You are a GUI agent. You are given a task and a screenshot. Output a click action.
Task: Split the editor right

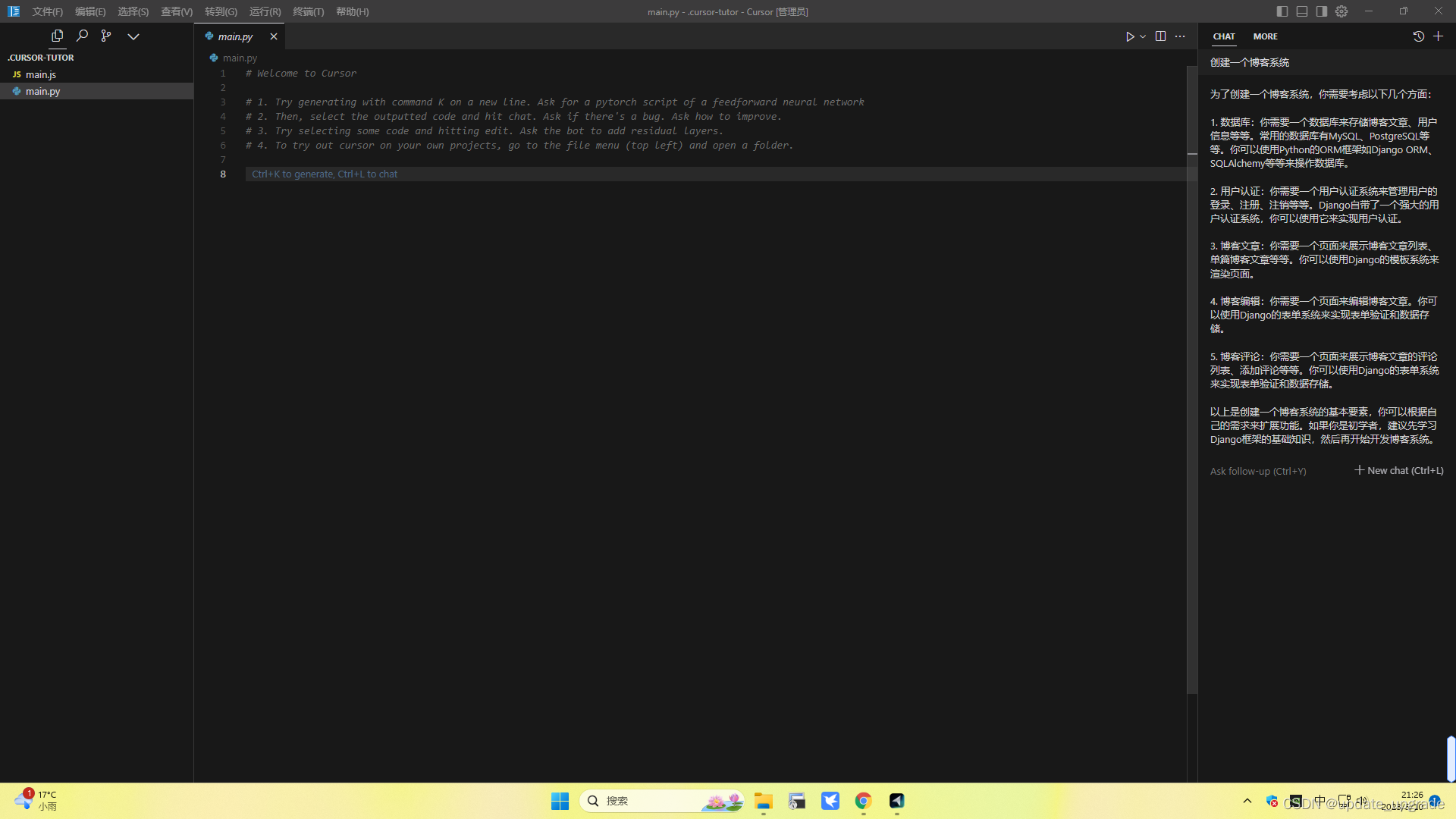point(1160,36)
